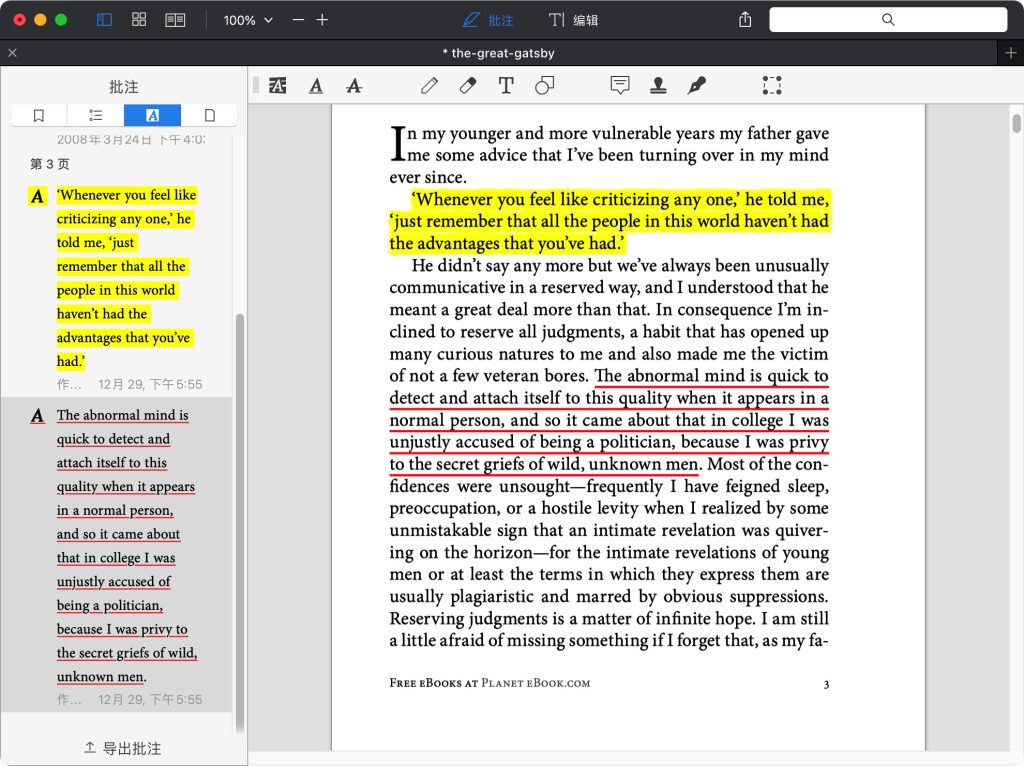1024x766 pixels.
Task: Add a note comment annotation
Action: (x=620, y=85)
